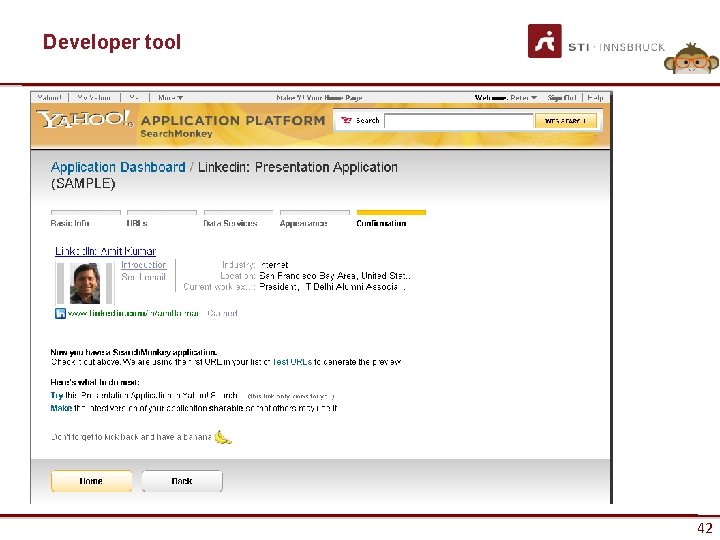The width and height of the screenshot is (720, 540).
Task: Click into the Yahoo search input field
Action: [x=459, y=121]
